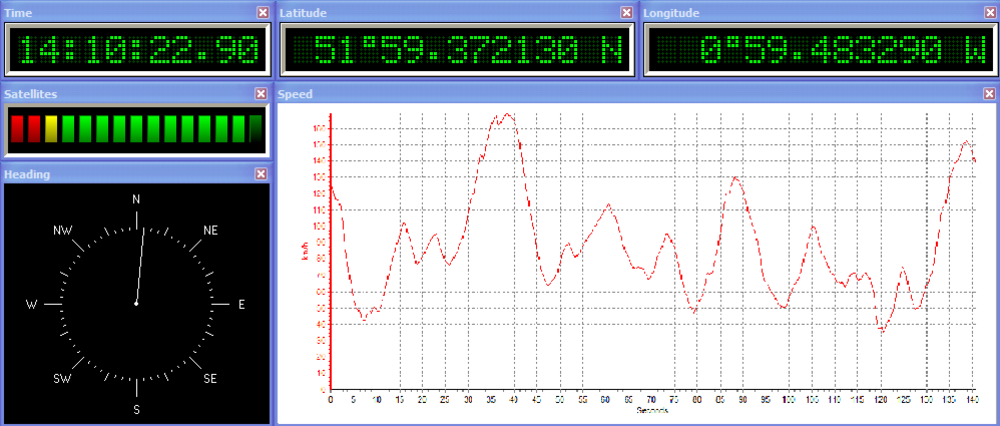
Task: Click the NE label on compass
Action: (210, 231)
